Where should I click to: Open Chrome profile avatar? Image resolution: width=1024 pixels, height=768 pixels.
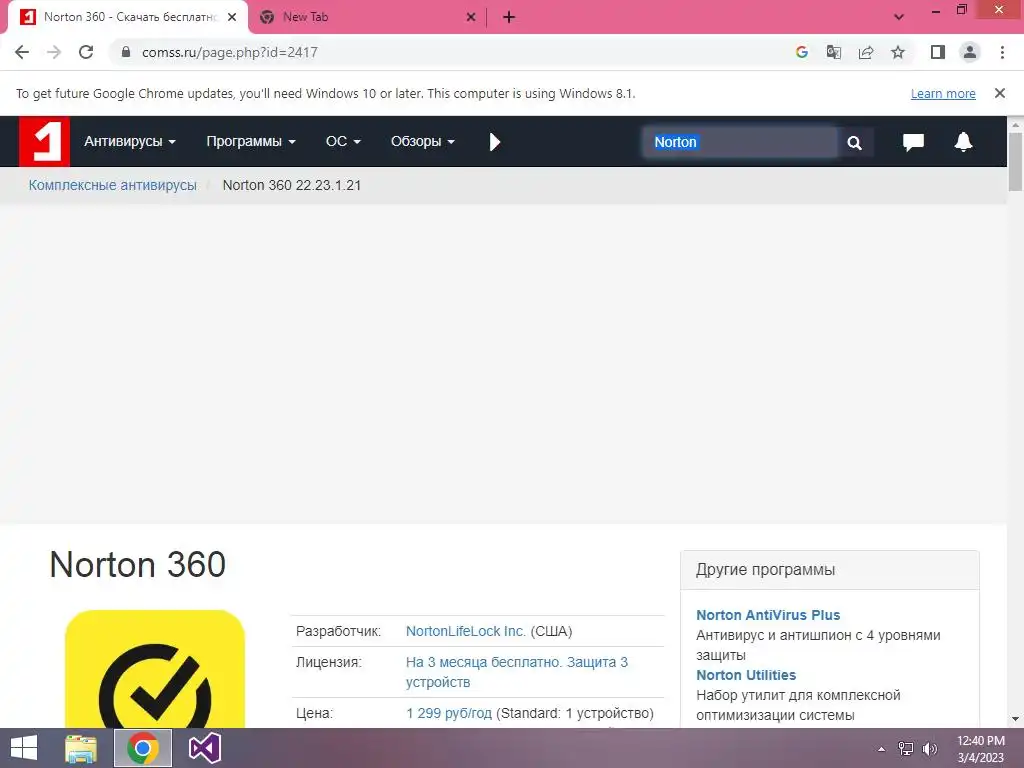click(x=970, y=52)
